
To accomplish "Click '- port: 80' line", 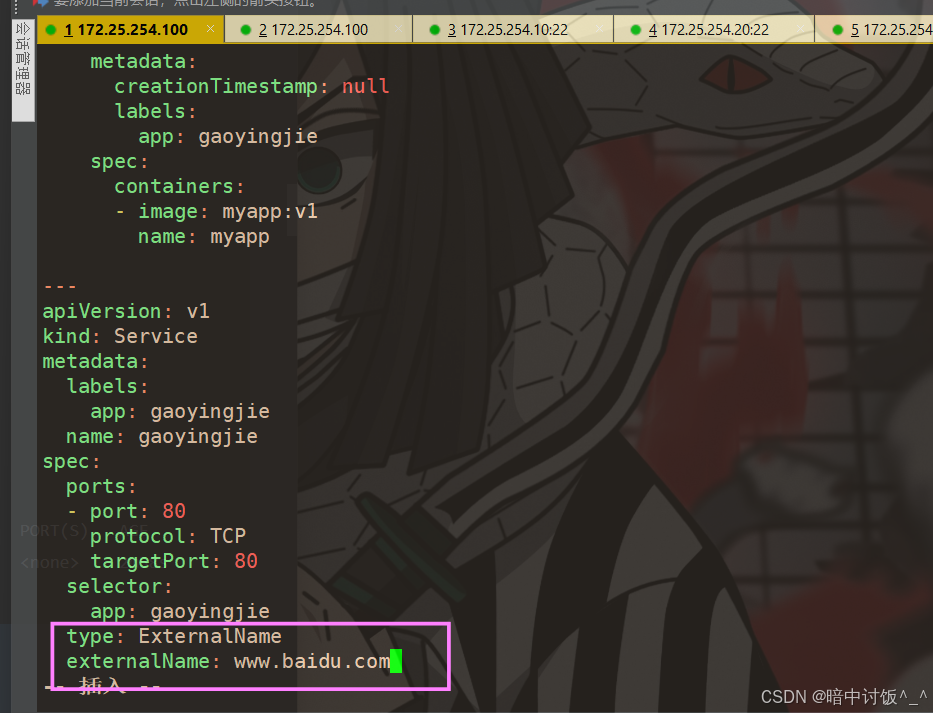I will point(126,511).
